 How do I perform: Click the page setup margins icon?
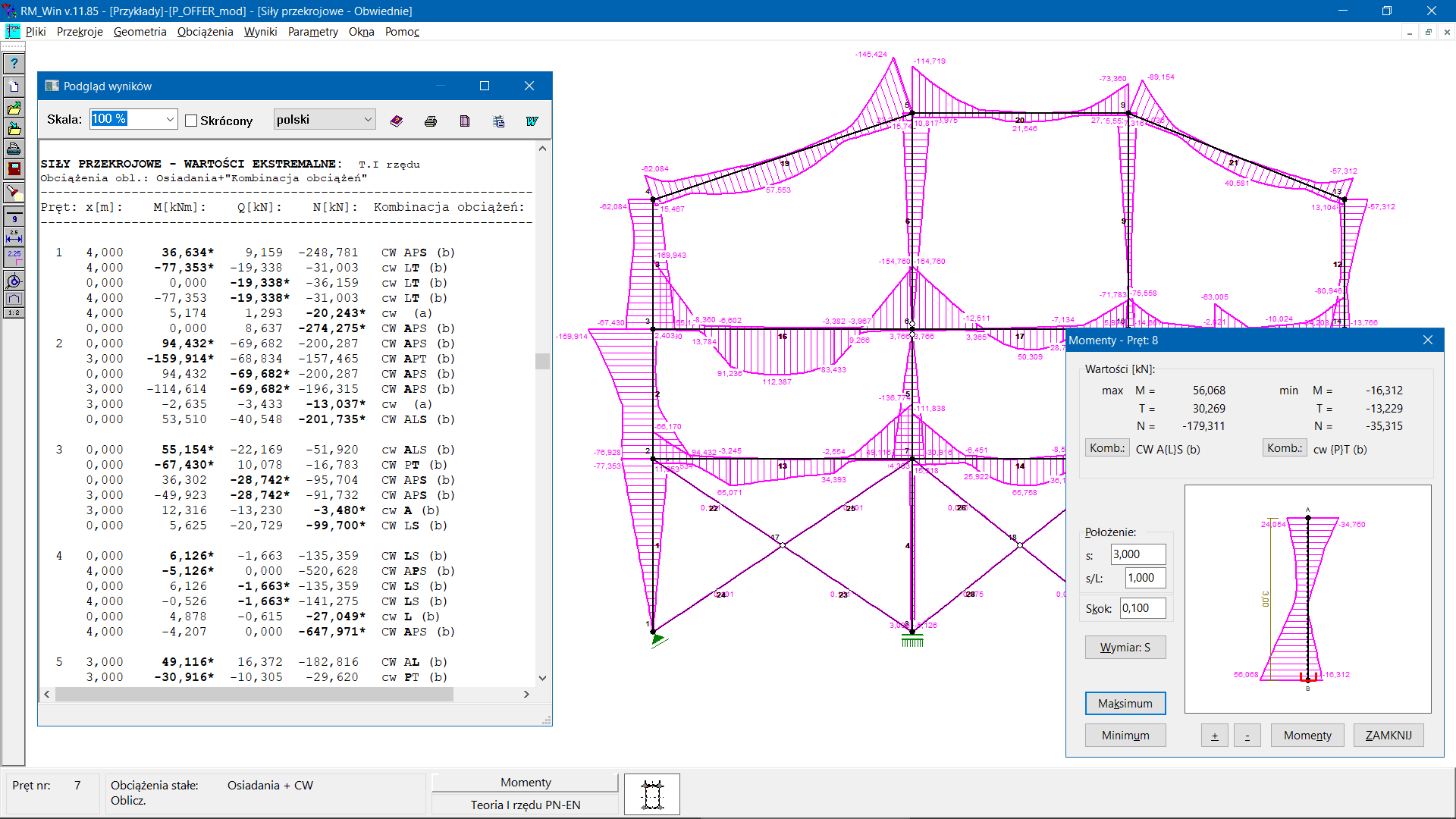(x=465, y=121)
